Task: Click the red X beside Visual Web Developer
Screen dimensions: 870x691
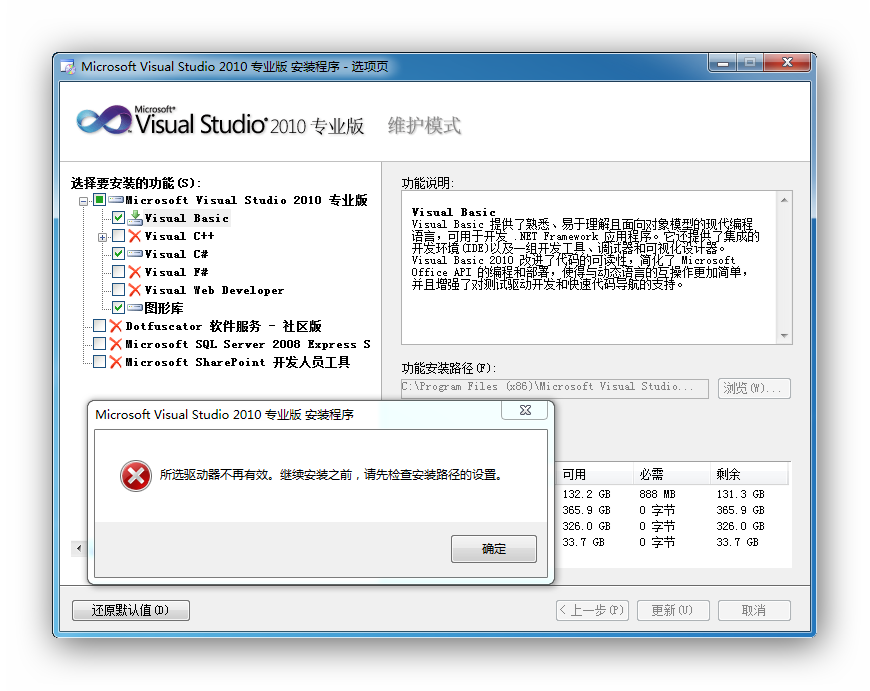Action: (x=135, y=290)
